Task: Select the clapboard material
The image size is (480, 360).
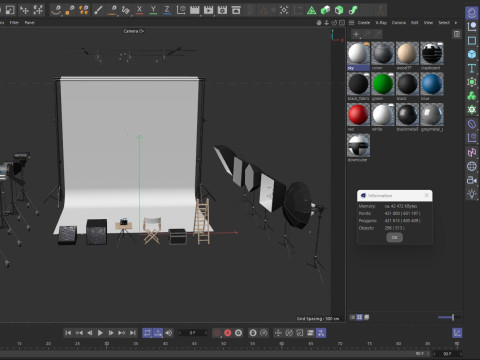Action: tap(432, 56)
